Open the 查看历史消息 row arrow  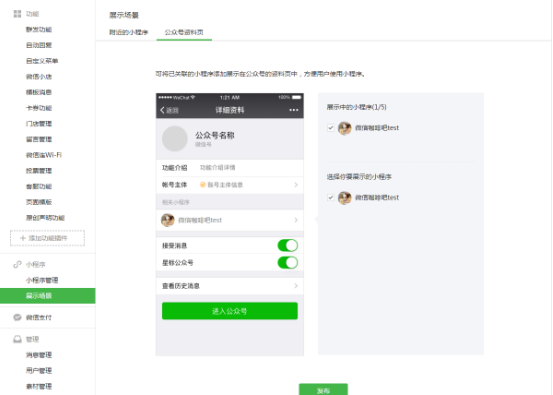pos(296,286)
